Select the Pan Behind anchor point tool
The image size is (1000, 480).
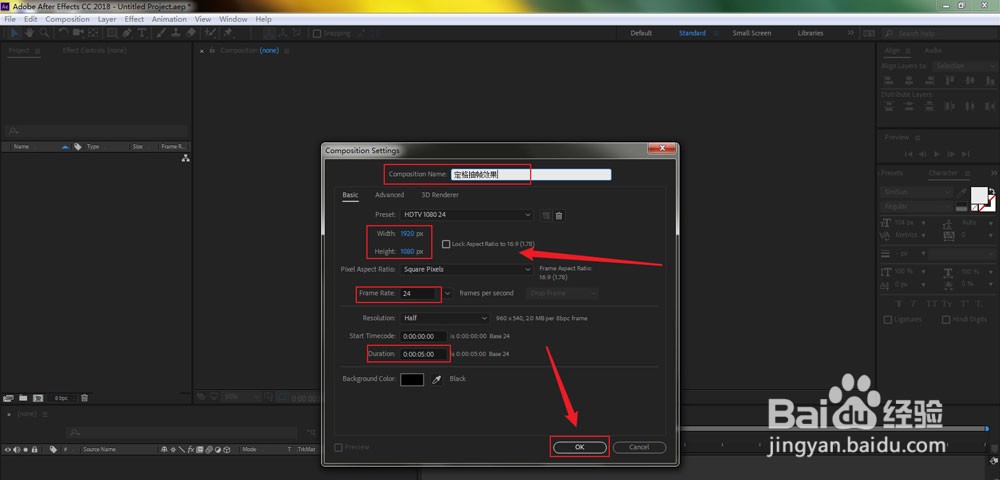pos(93,33)
